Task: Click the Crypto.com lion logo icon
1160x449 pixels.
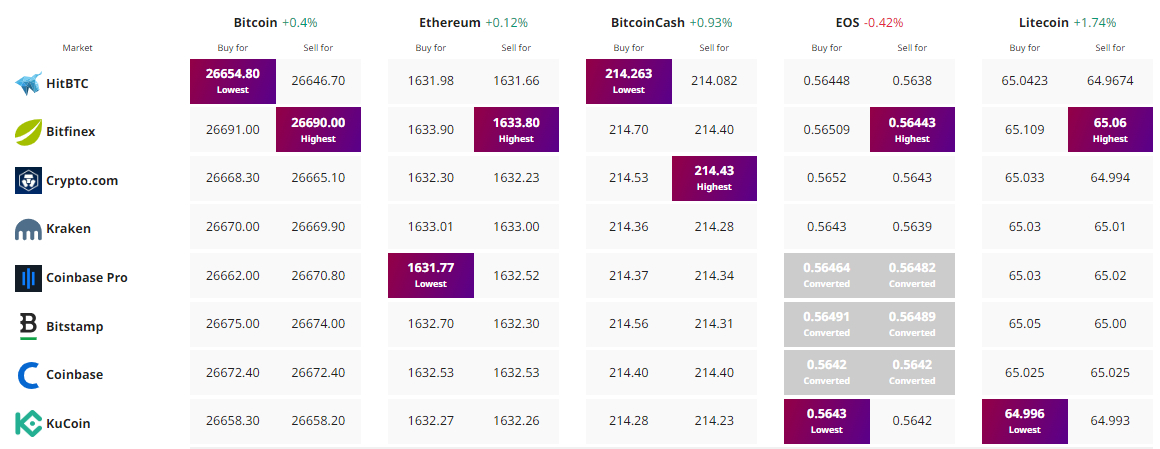Action: pos(27,181)
